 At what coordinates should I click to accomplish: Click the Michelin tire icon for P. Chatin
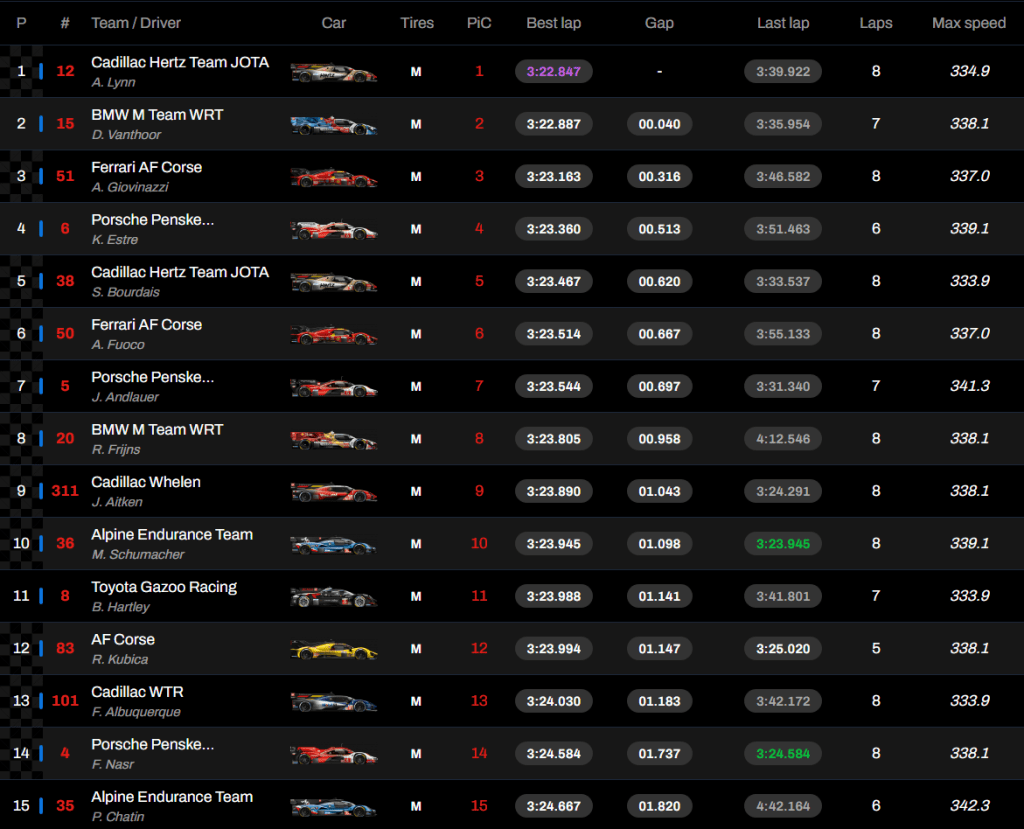pos(416,806)
